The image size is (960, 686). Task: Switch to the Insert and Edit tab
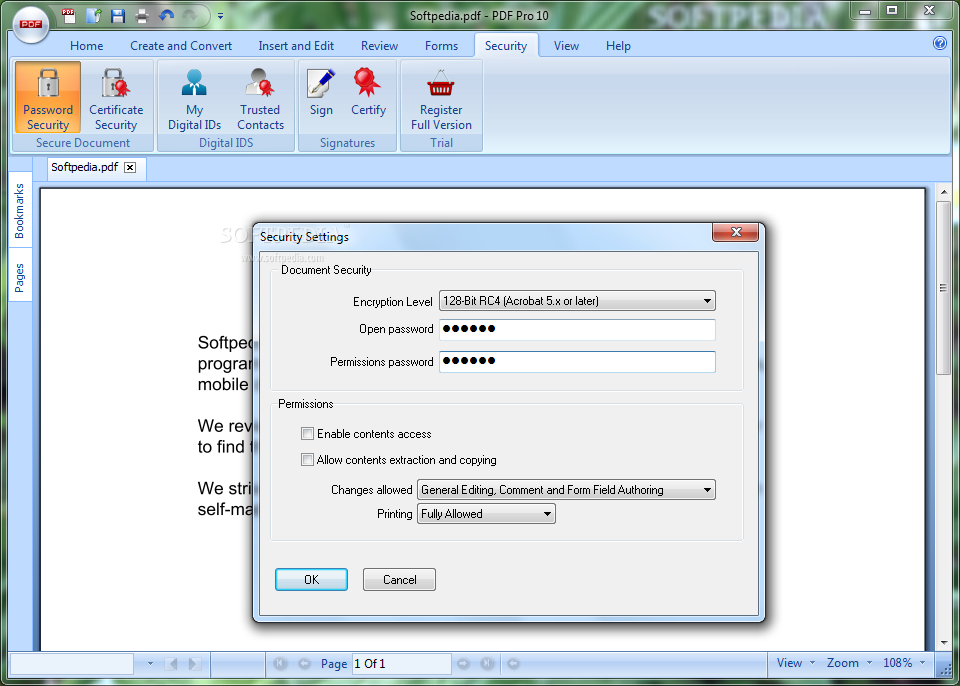point(296,45)
